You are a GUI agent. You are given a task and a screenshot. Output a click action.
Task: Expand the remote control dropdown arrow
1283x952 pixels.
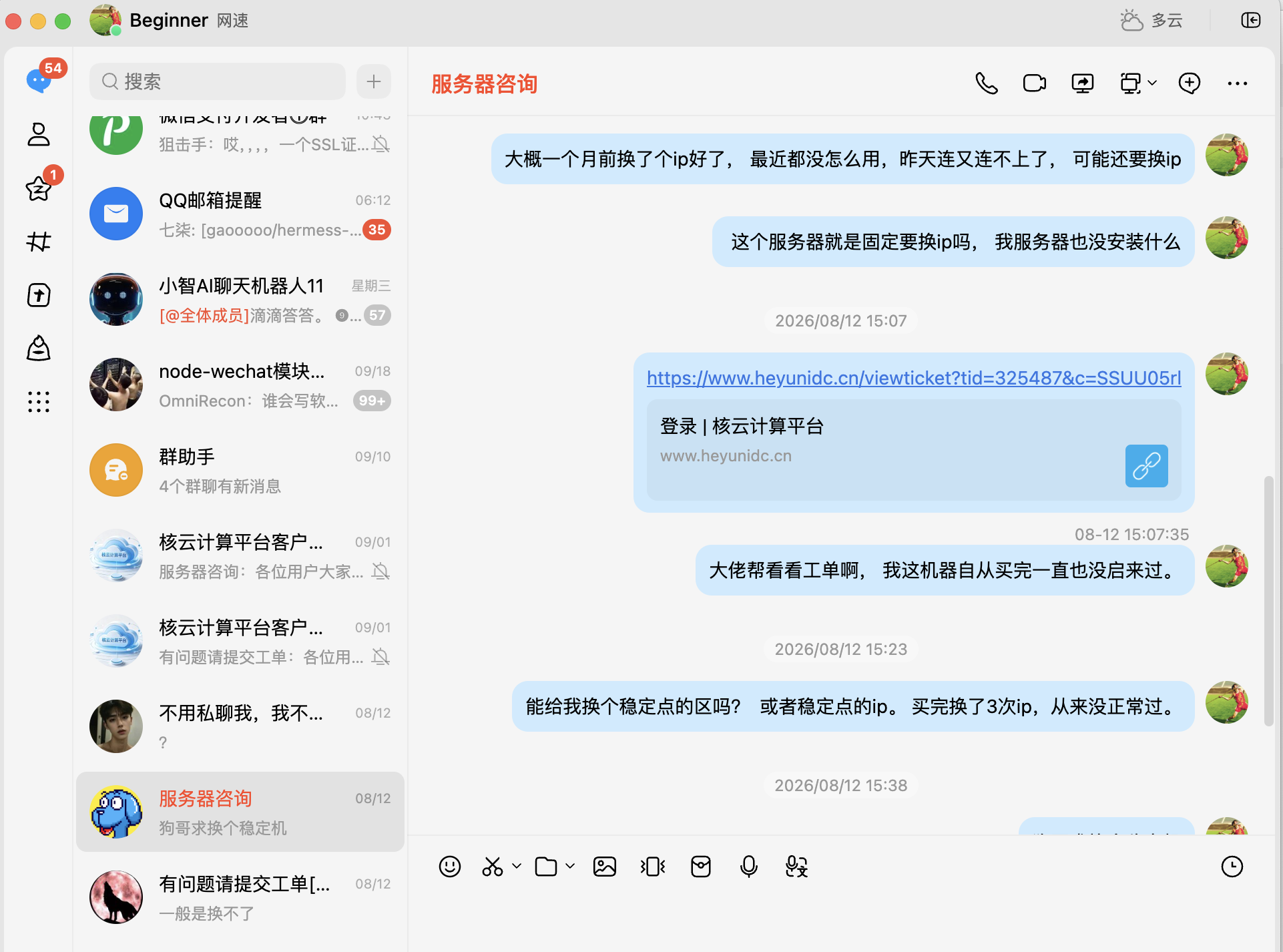(1152, 83)
